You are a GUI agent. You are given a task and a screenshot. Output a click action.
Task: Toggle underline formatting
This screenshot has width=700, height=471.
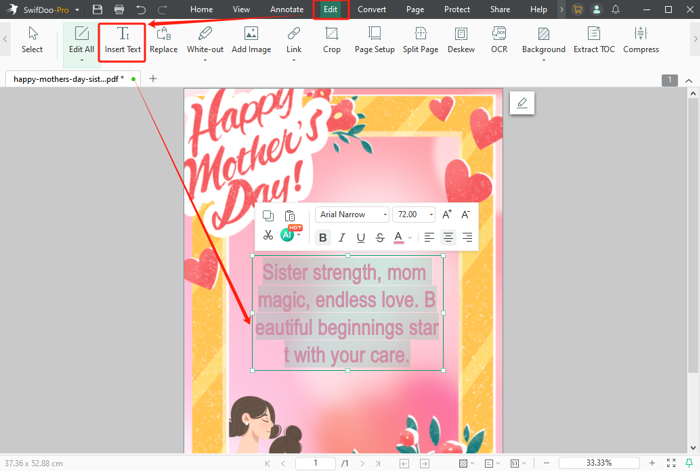361,238
